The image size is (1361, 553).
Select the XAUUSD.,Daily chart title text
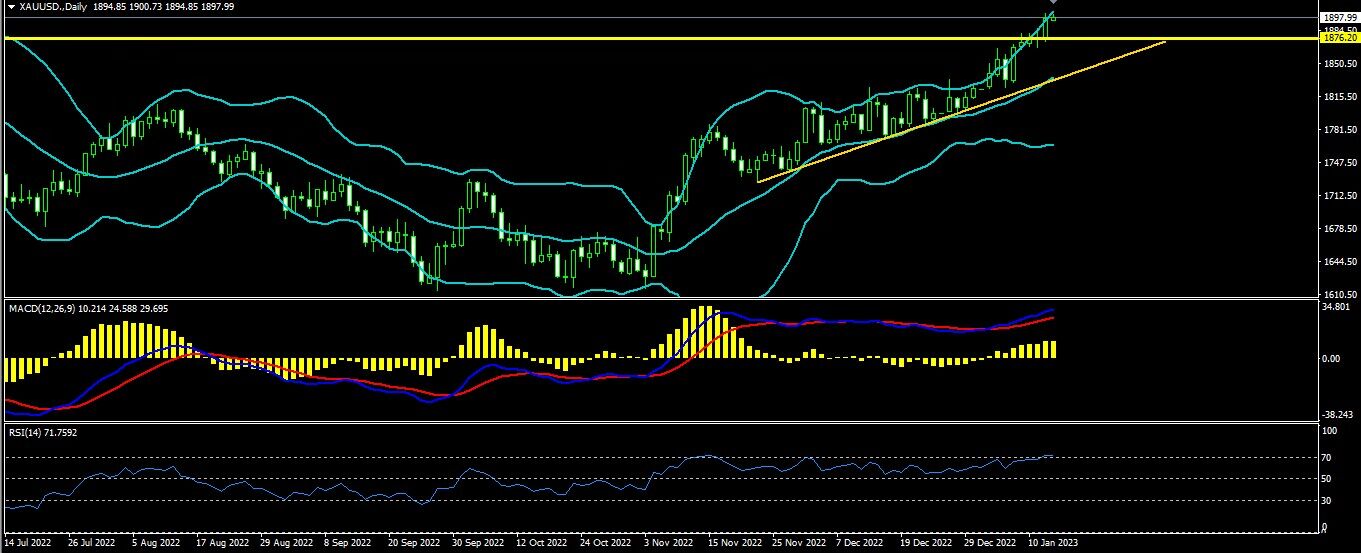coord(53,6)
